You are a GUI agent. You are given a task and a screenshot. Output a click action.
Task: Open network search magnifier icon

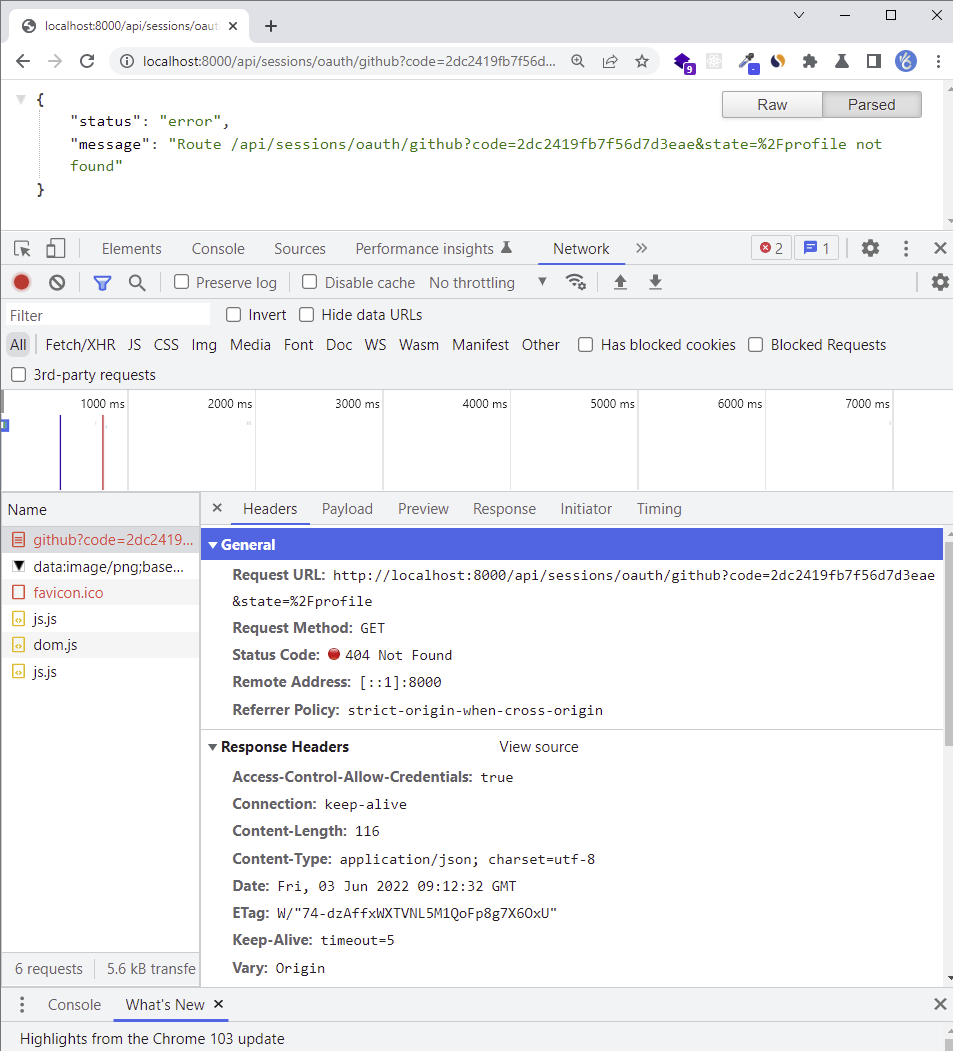pyautogui.click(x=137, y=283)
